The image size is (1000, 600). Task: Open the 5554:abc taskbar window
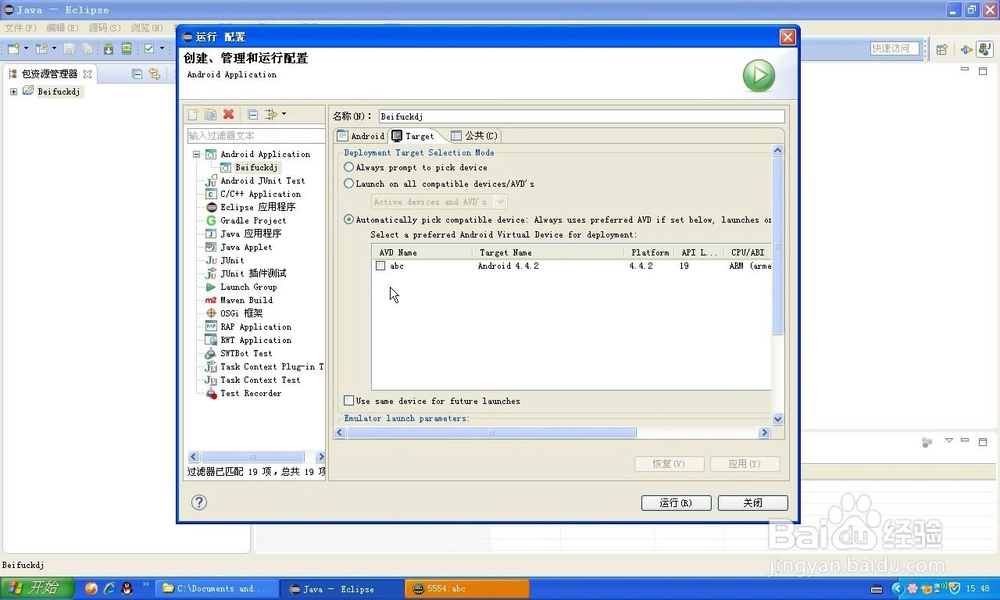point(467,589)
